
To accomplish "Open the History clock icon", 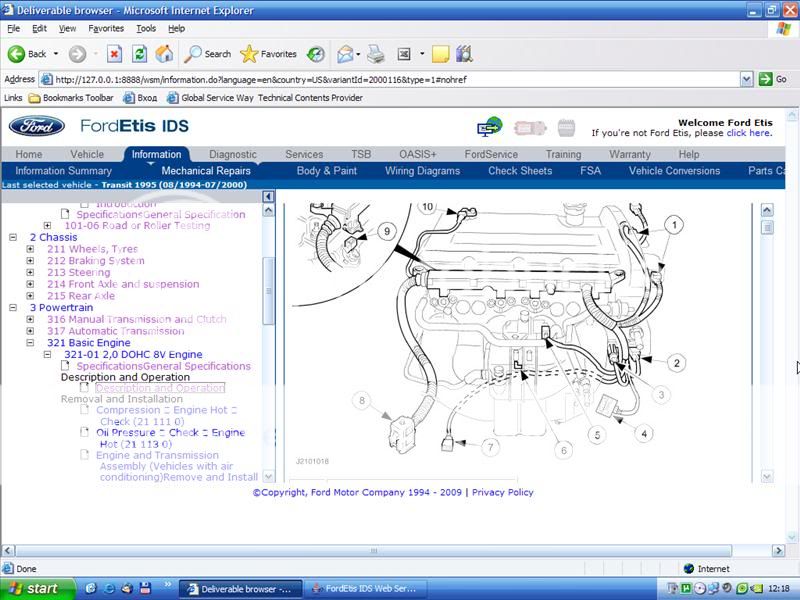I will coord(316,54).
